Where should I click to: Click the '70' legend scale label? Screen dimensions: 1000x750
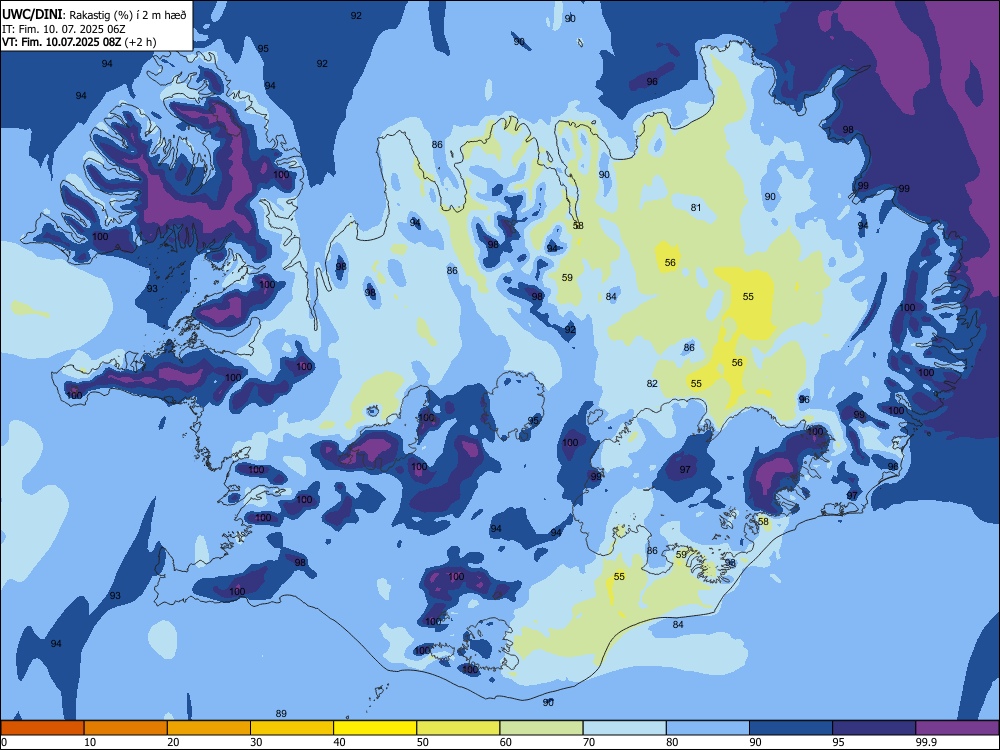click(589, 742)
